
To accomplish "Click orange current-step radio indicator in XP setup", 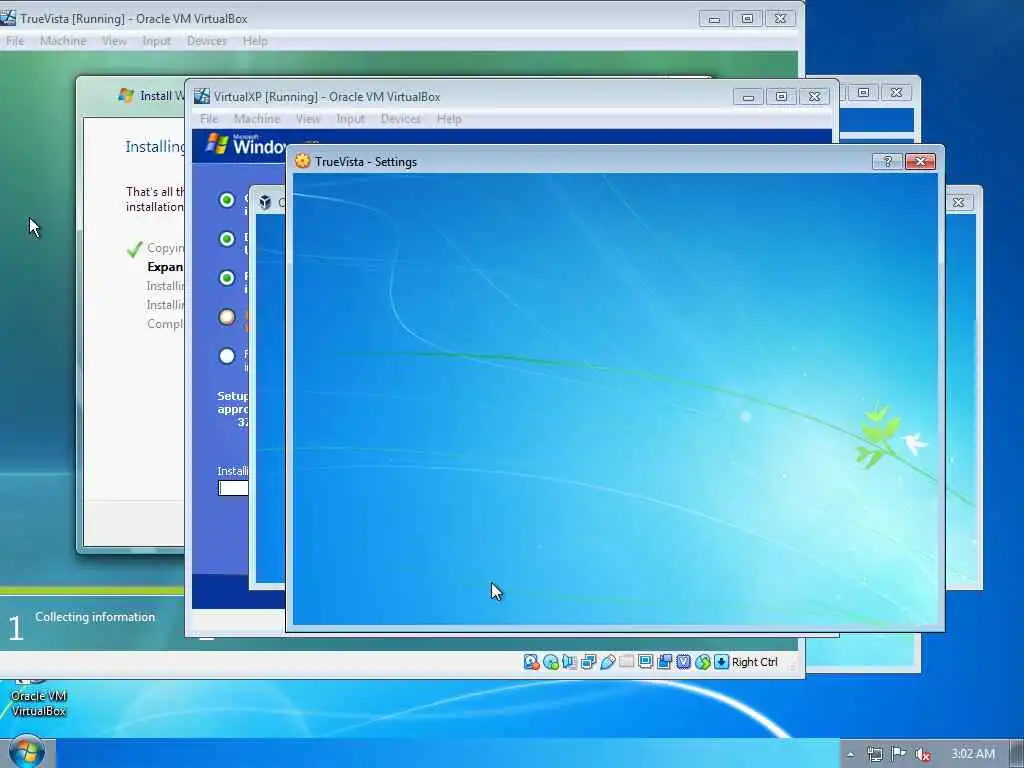I will [x=227, y=317].
